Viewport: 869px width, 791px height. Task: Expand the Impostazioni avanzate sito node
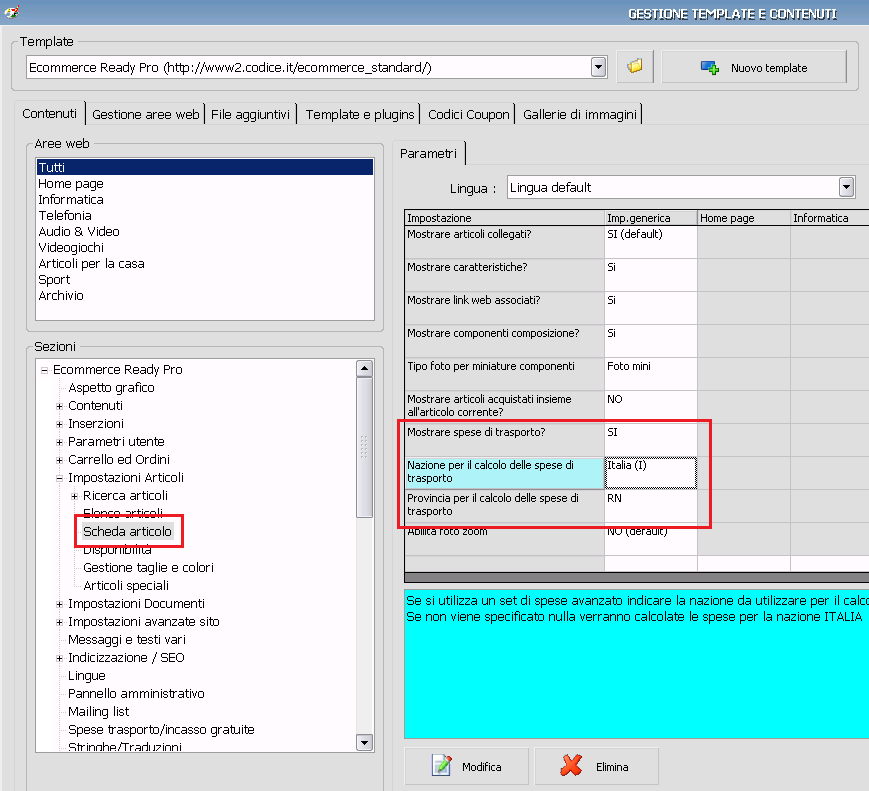pyautogui.click(x=59, y=622)
